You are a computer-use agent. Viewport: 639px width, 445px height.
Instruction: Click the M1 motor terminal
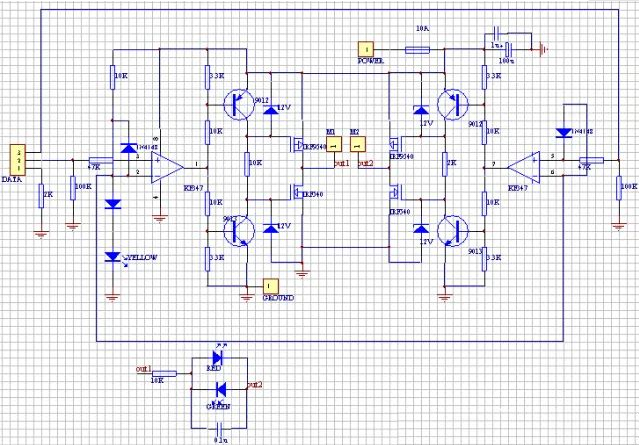tap(331, 141)
